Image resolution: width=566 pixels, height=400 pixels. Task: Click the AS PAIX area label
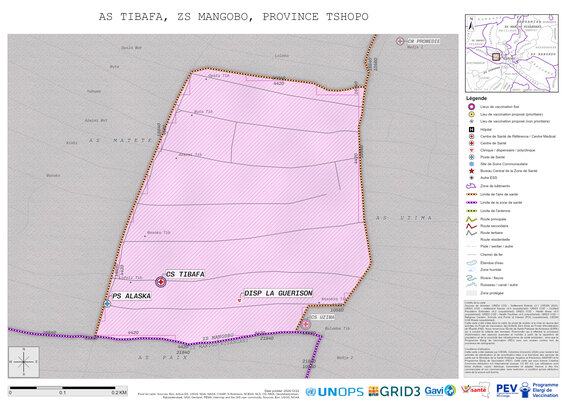click(163, 357)
